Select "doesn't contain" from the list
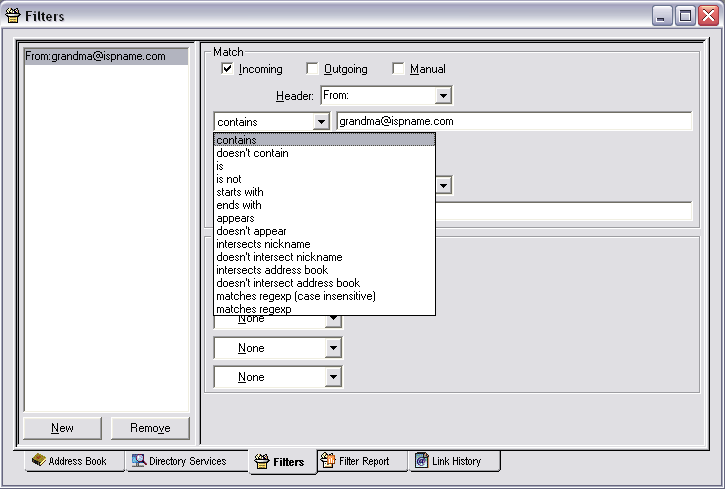Image resolution: width=725 pixels, height=489 pixels. click(252, 153)
